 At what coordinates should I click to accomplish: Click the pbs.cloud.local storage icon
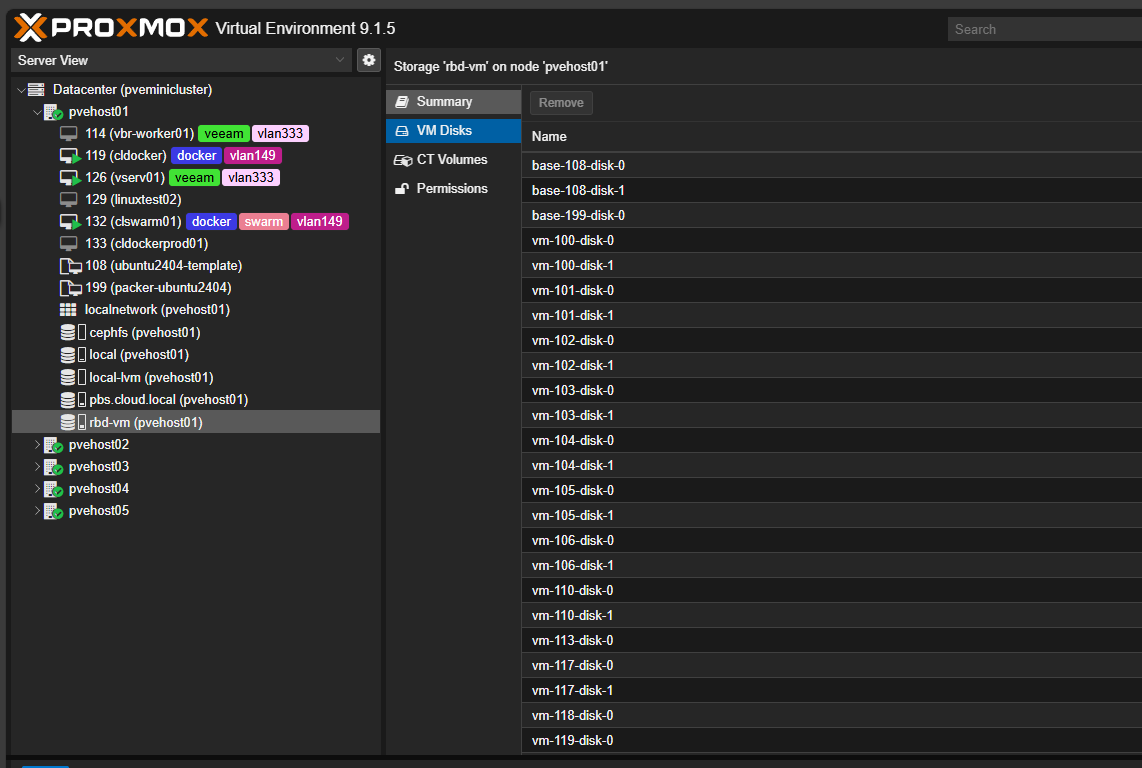73,400
